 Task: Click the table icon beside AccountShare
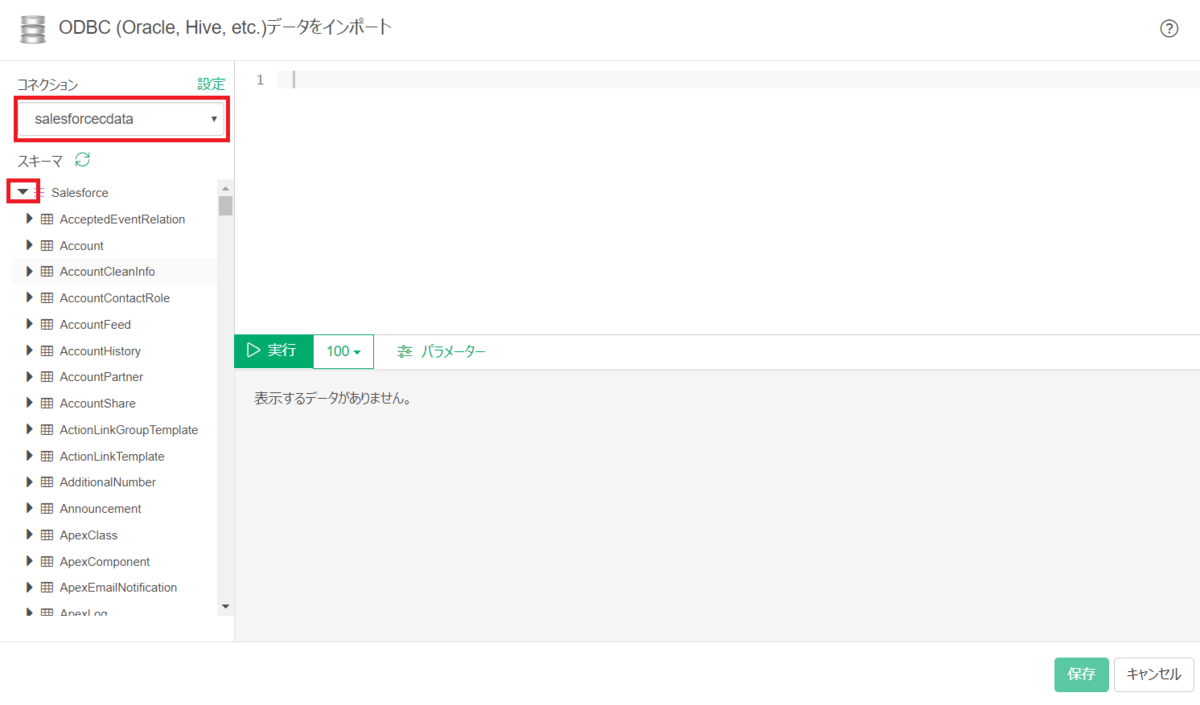[x=47, y=403]
